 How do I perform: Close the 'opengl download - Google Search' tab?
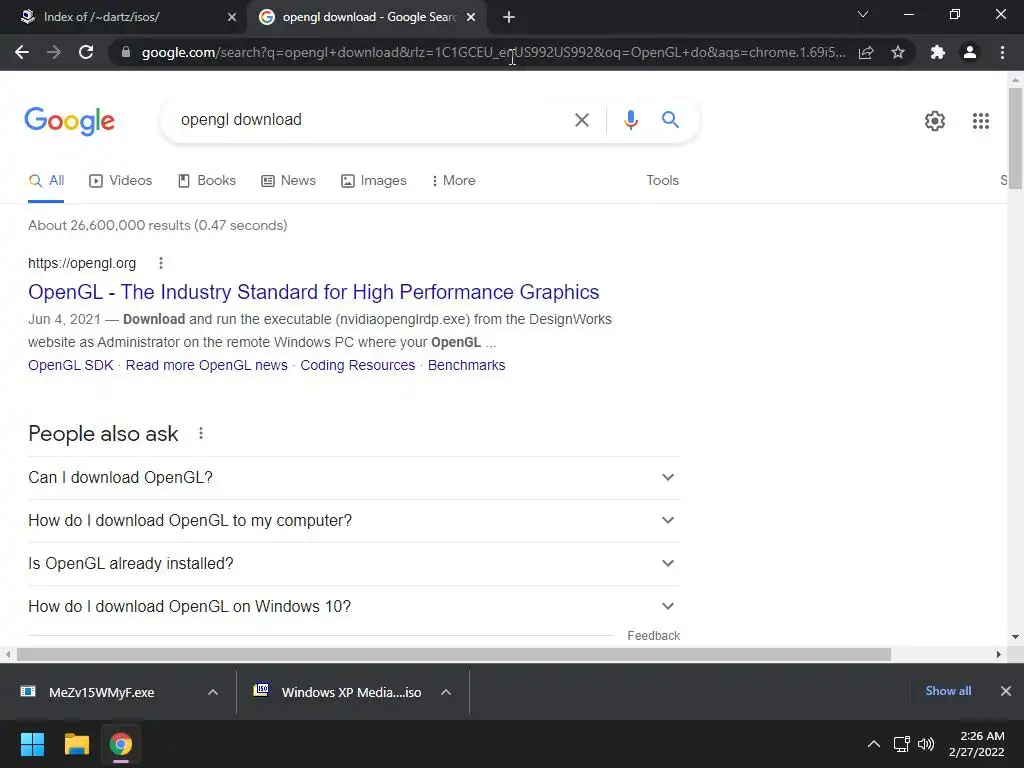[x=471, y=17]
